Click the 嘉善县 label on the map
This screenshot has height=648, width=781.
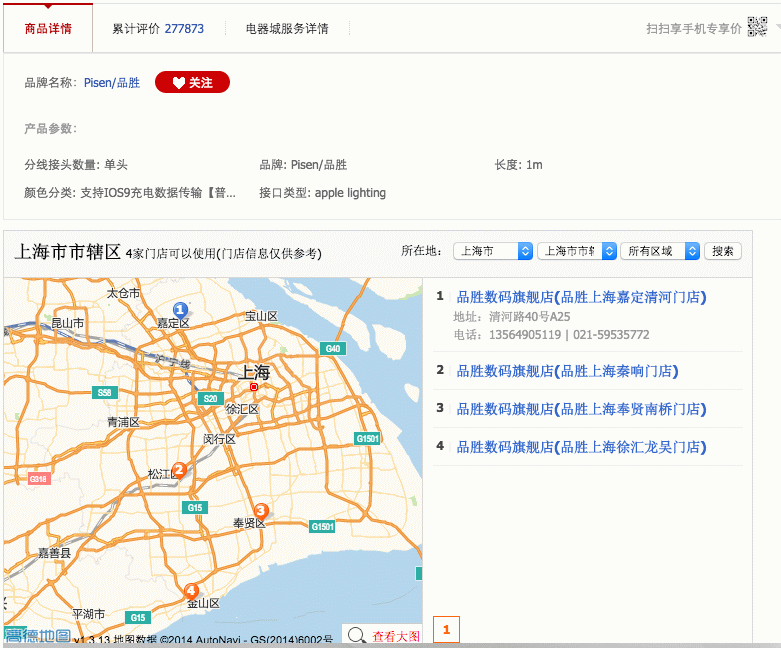point(55,553)
